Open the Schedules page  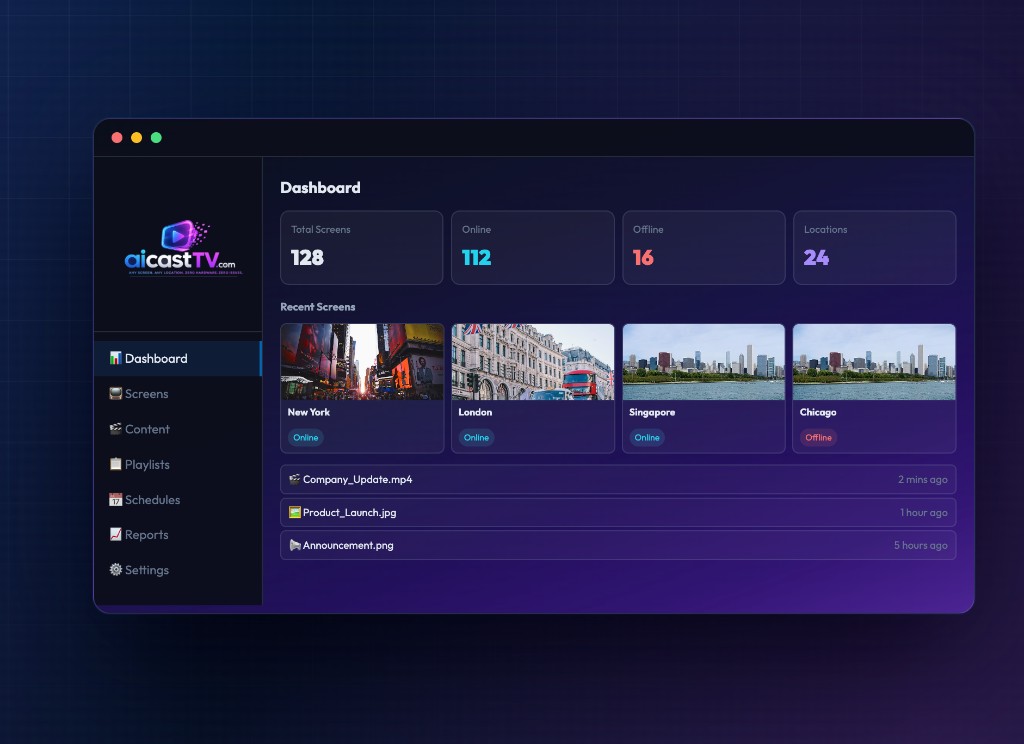178,499
